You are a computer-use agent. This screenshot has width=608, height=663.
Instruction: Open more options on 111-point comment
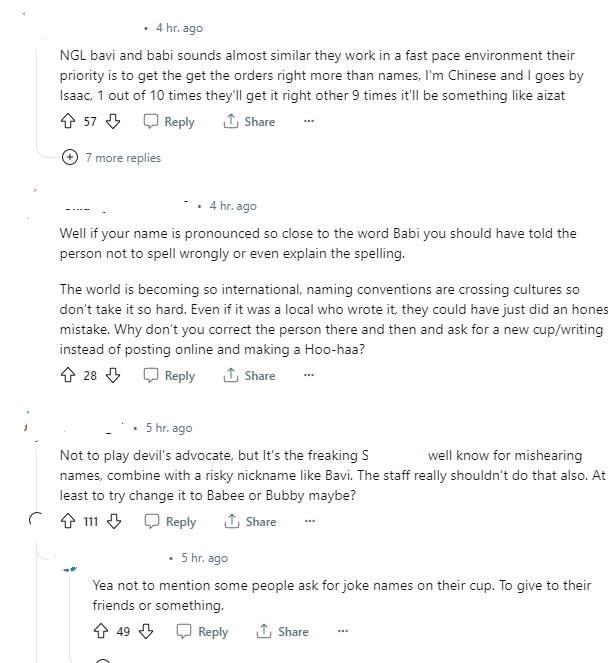coord(310,522)
